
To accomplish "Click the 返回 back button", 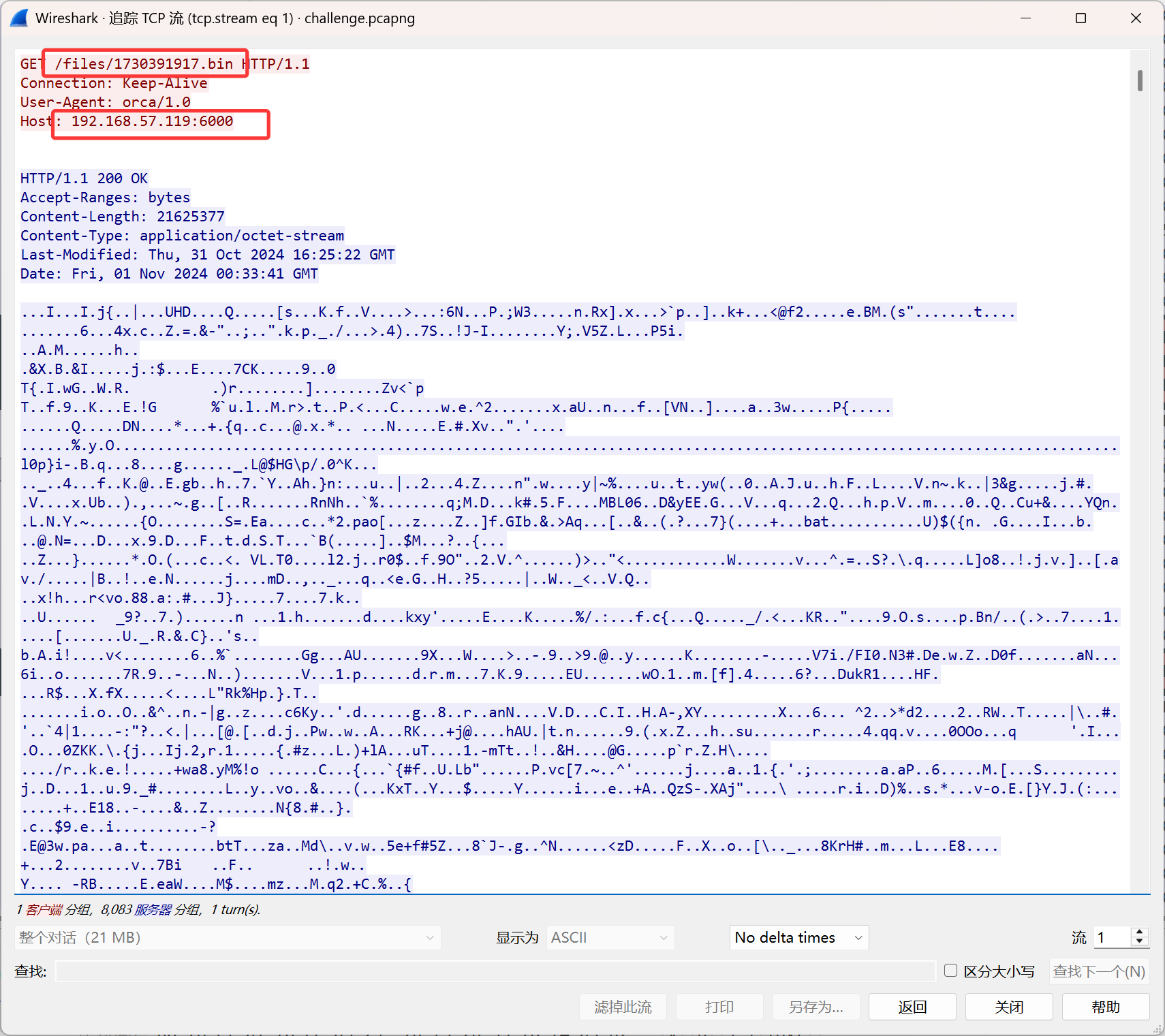I will [912, 1007].
